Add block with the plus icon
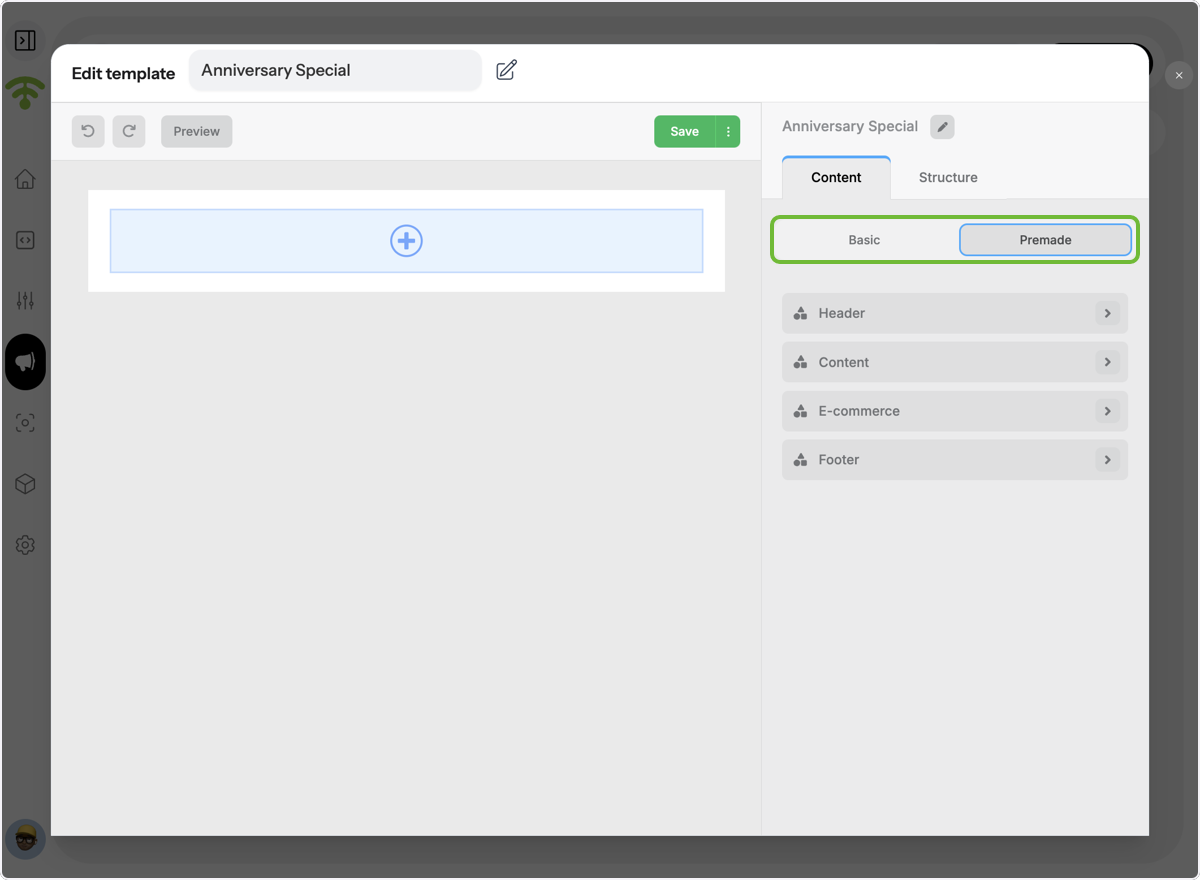 [x=406, y=241]
